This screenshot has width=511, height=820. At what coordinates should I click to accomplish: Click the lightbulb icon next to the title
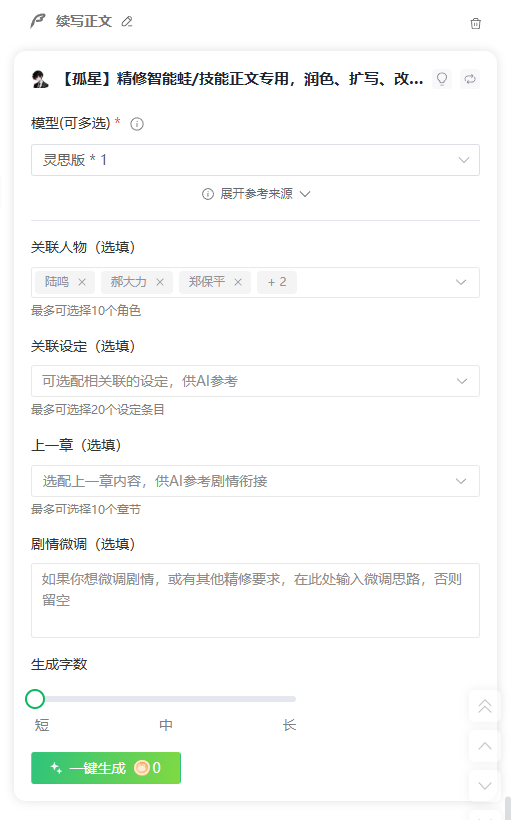pyautogui.click(x=442, y=79)
